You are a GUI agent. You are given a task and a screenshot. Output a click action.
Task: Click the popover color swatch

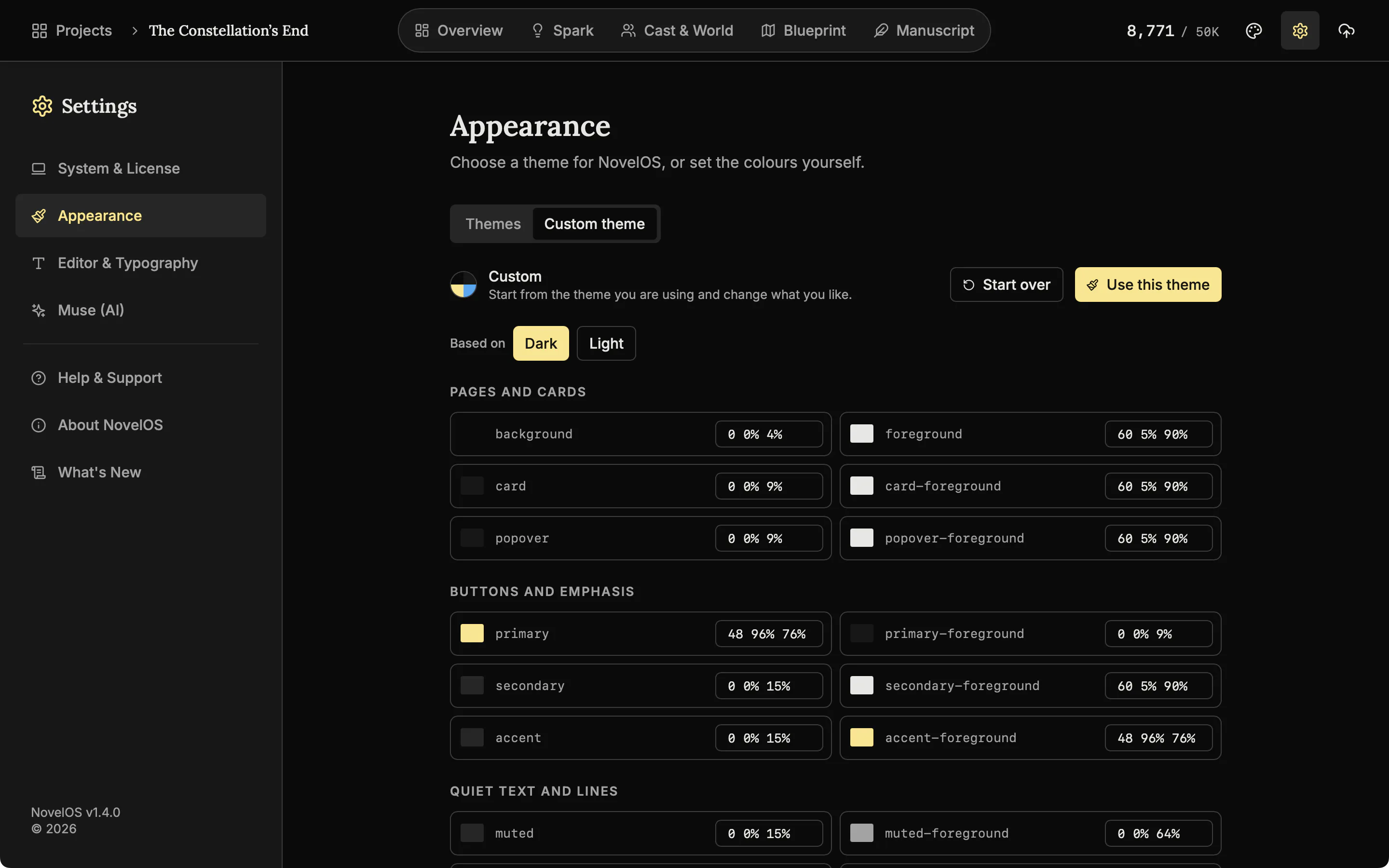[x=472, y=538]
